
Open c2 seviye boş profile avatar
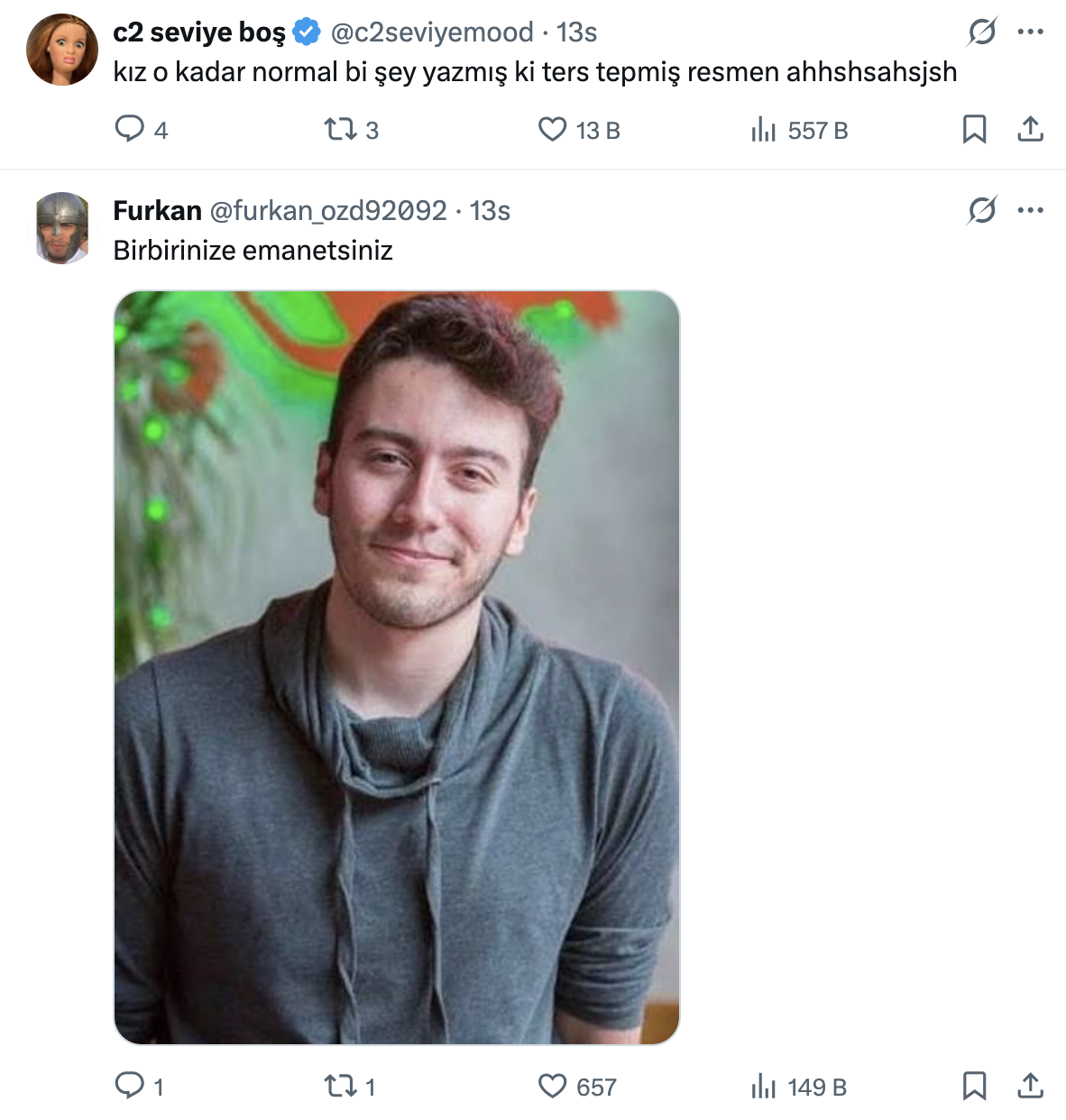point(62,50)
